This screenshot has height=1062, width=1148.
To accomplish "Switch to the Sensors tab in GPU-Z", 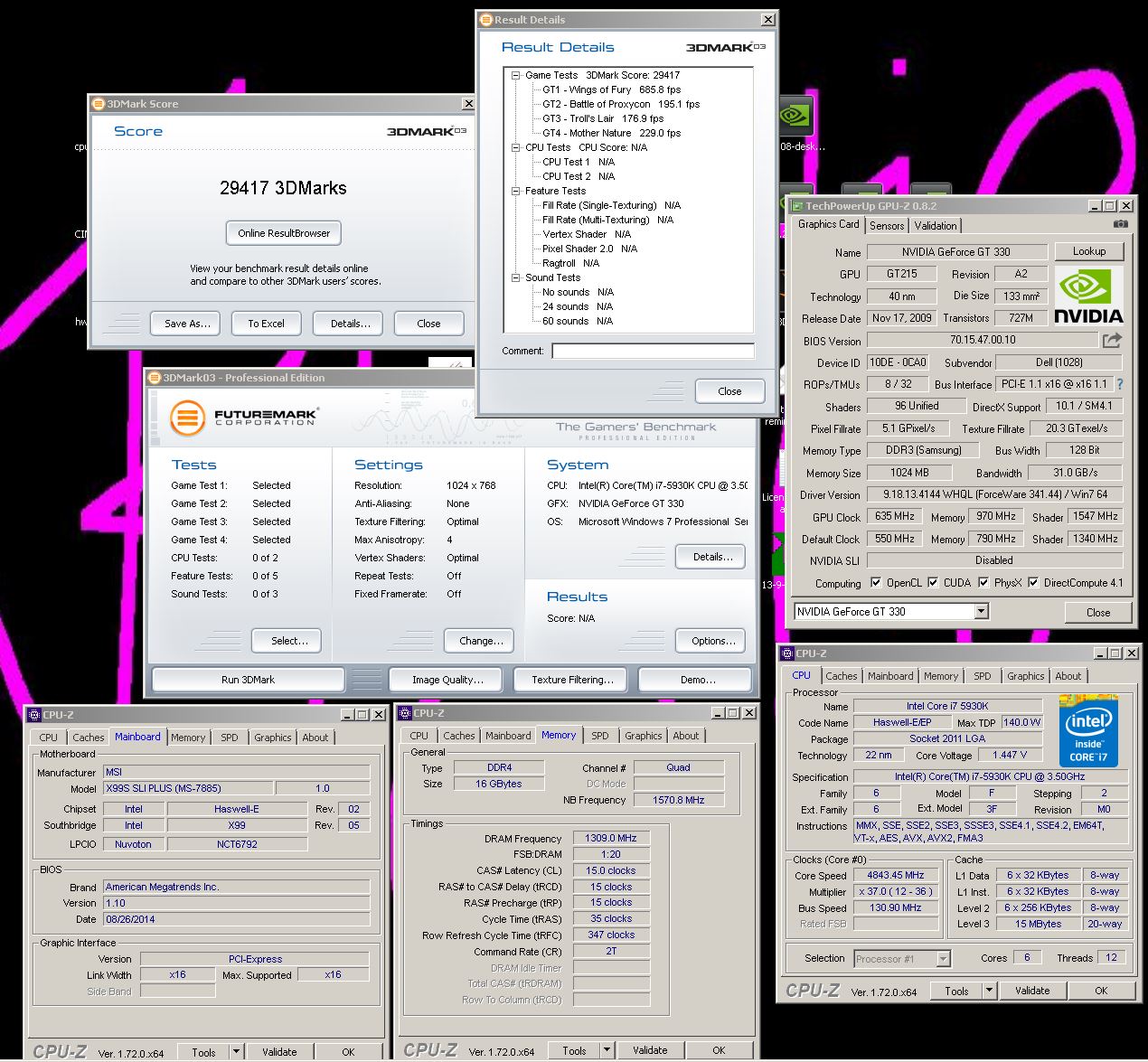I will [x=887, y=226].
